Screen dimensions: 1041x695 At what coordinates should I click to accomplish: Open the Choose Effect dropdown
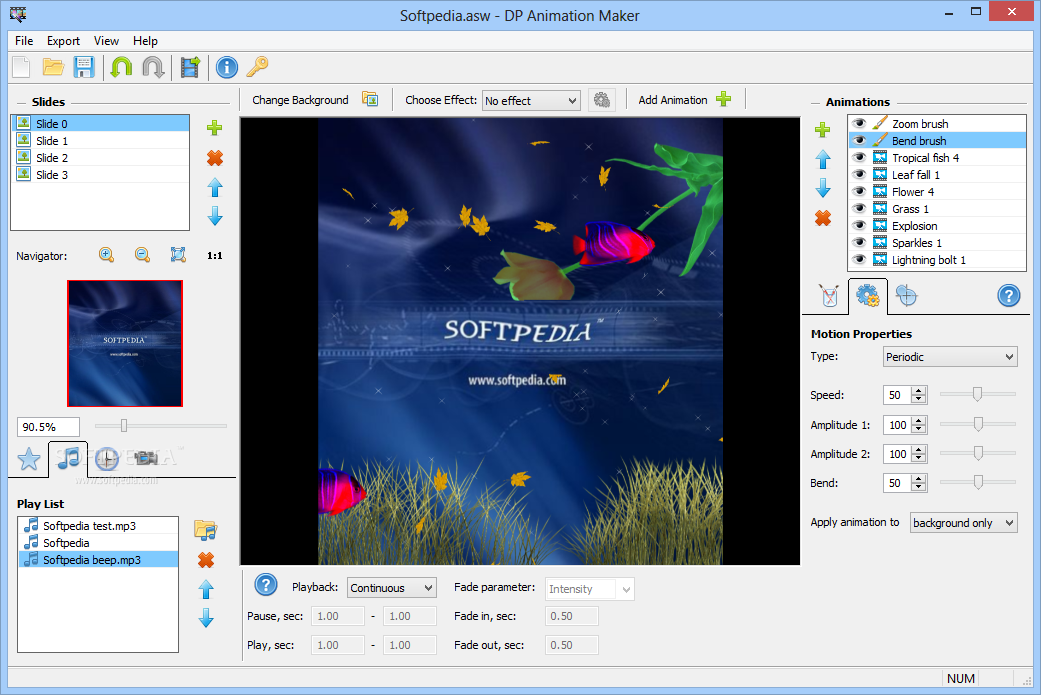coord(531,101)
